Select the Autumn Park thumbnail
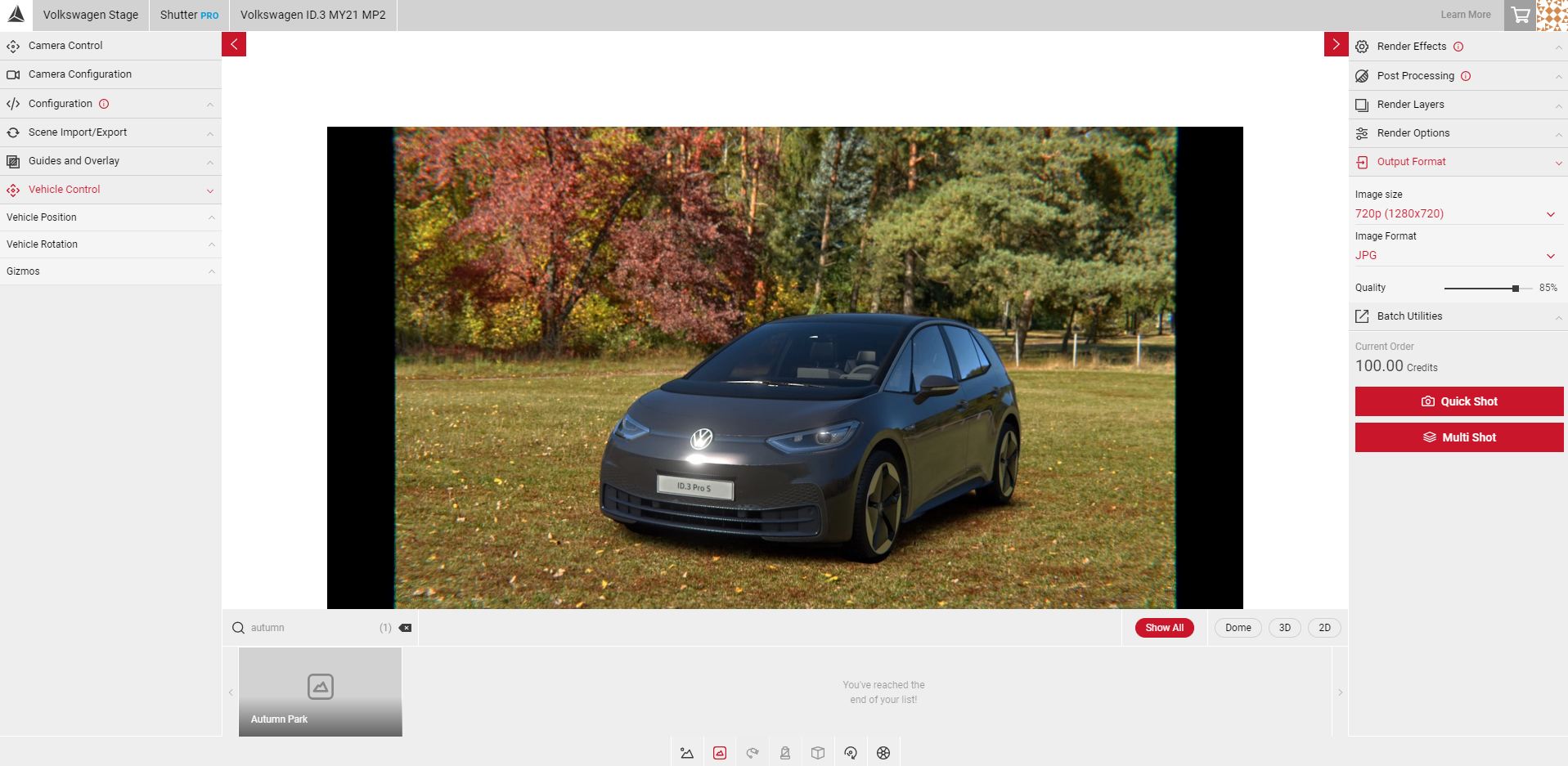The height and width of the screenshot is (766, 1568). [321, 692]
